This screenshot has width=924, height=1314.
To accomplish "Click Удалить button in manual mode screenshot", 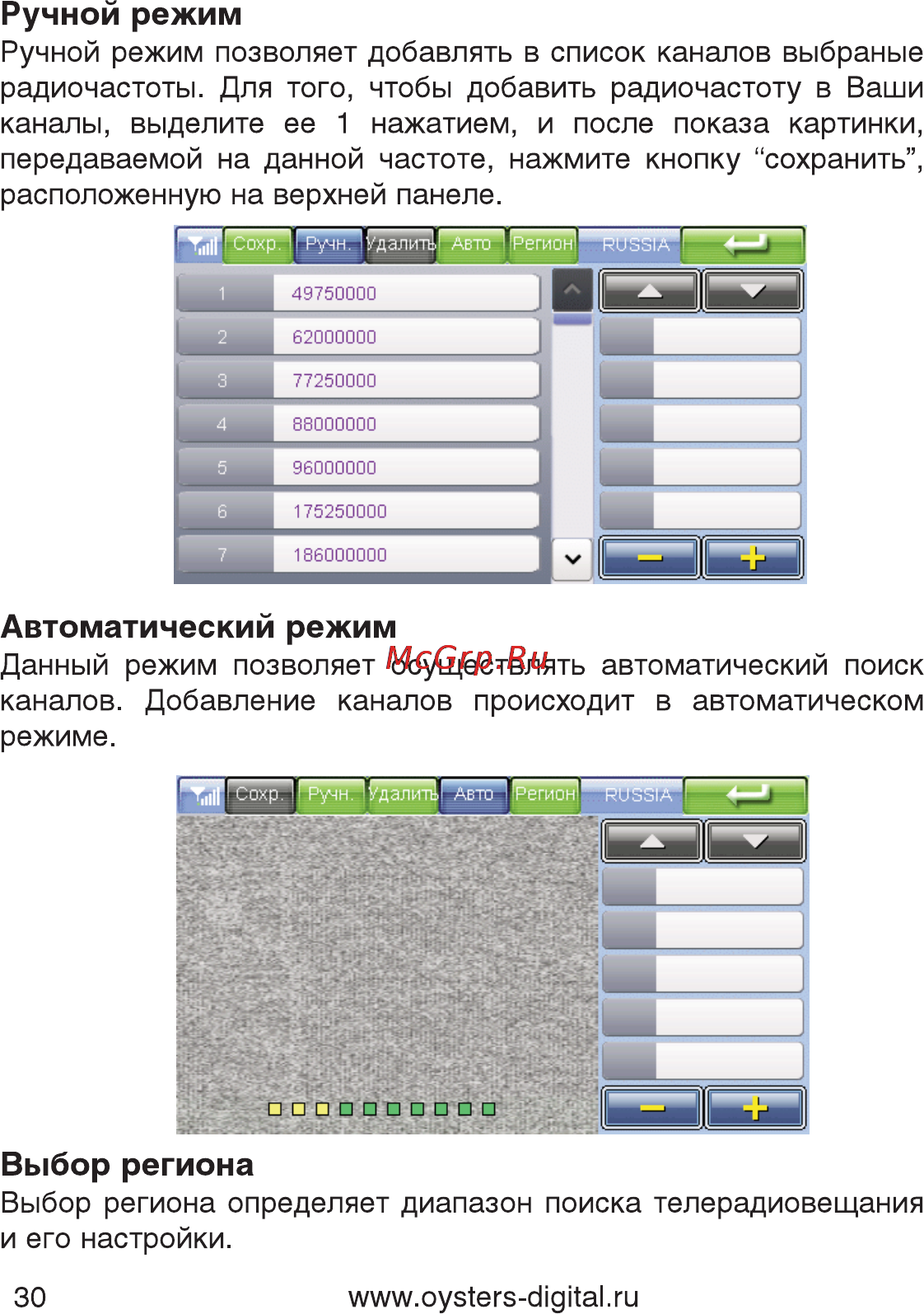I will coord(400,245).
